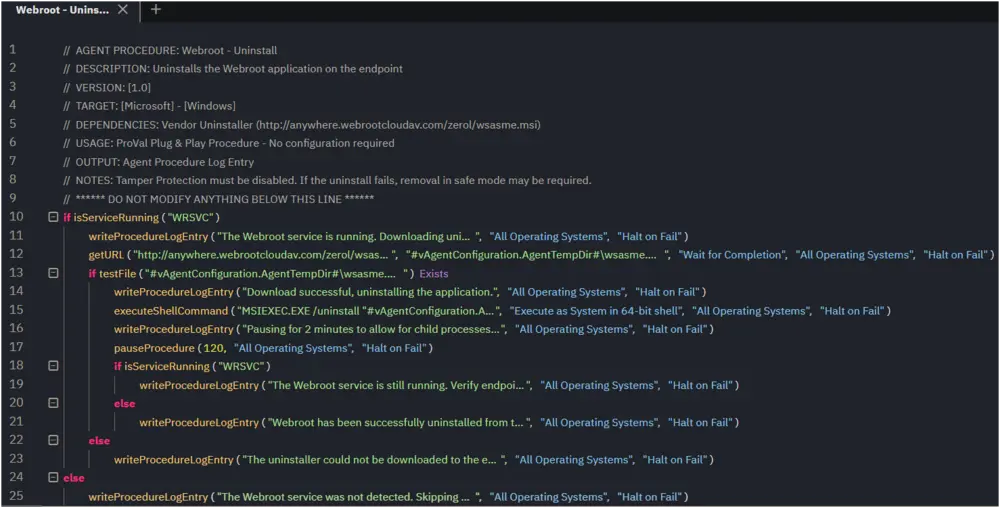Click "Pausing for 2 minutes" log entry string
The width and height of the screenshot is (1000, 508).
(x=374, y=330)
